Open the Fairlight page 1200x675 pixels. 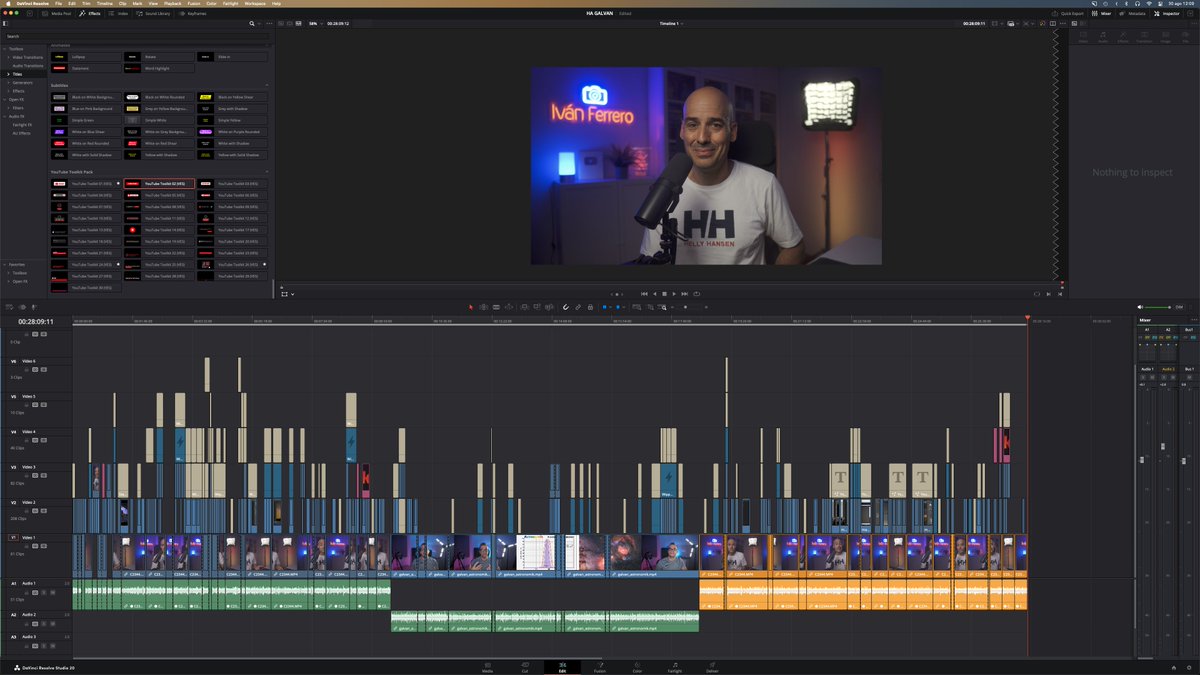(x=673, y=667)
